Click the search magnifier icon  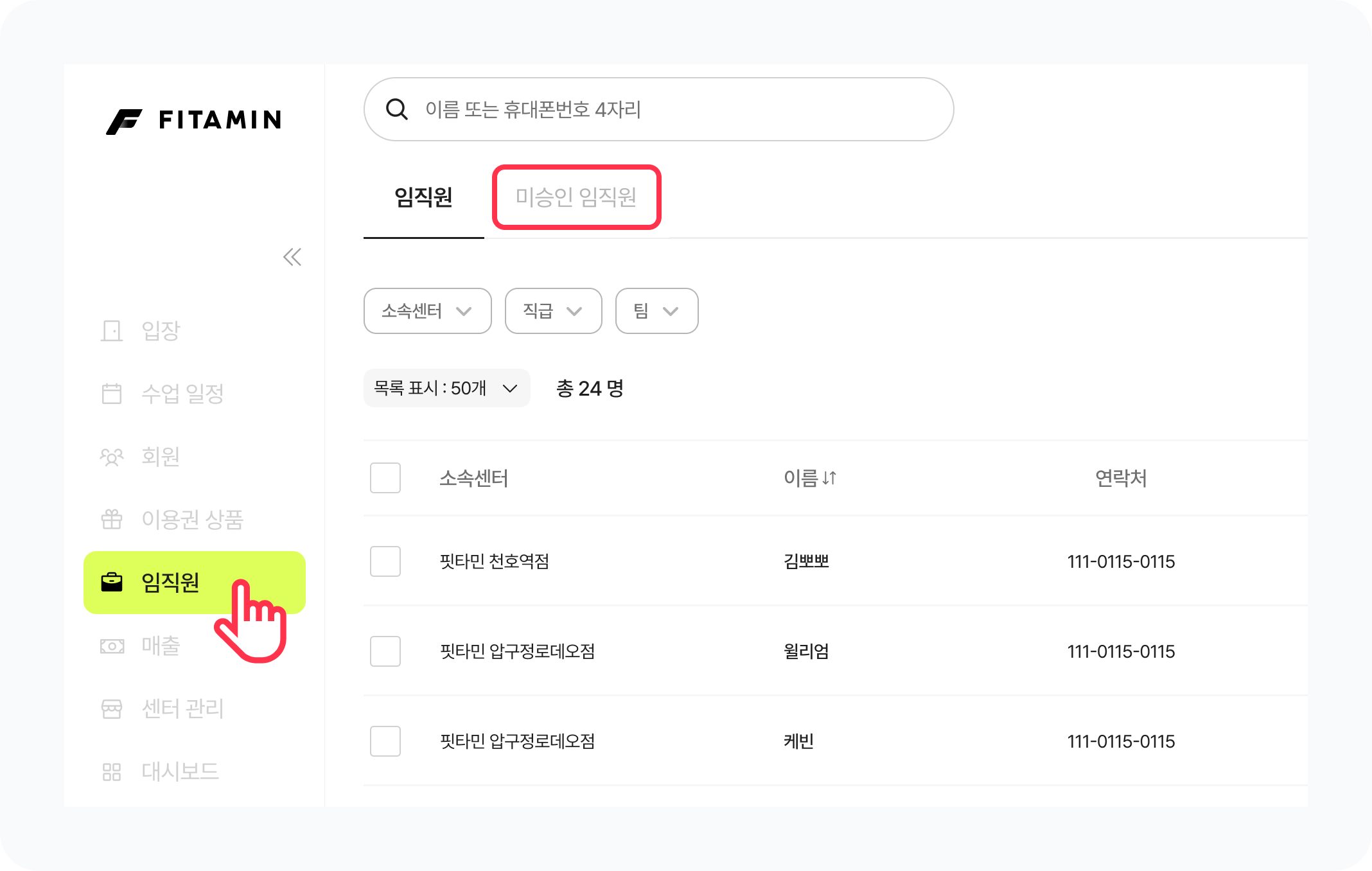click(396, 109)
